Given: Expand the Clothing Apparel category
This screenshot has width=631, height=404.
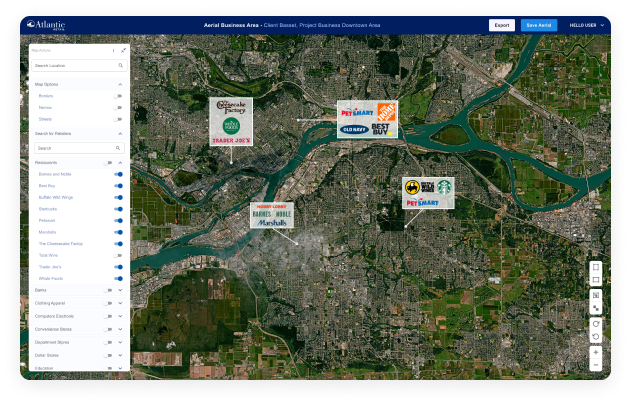Looking at the screenshot, I should 120,303.
